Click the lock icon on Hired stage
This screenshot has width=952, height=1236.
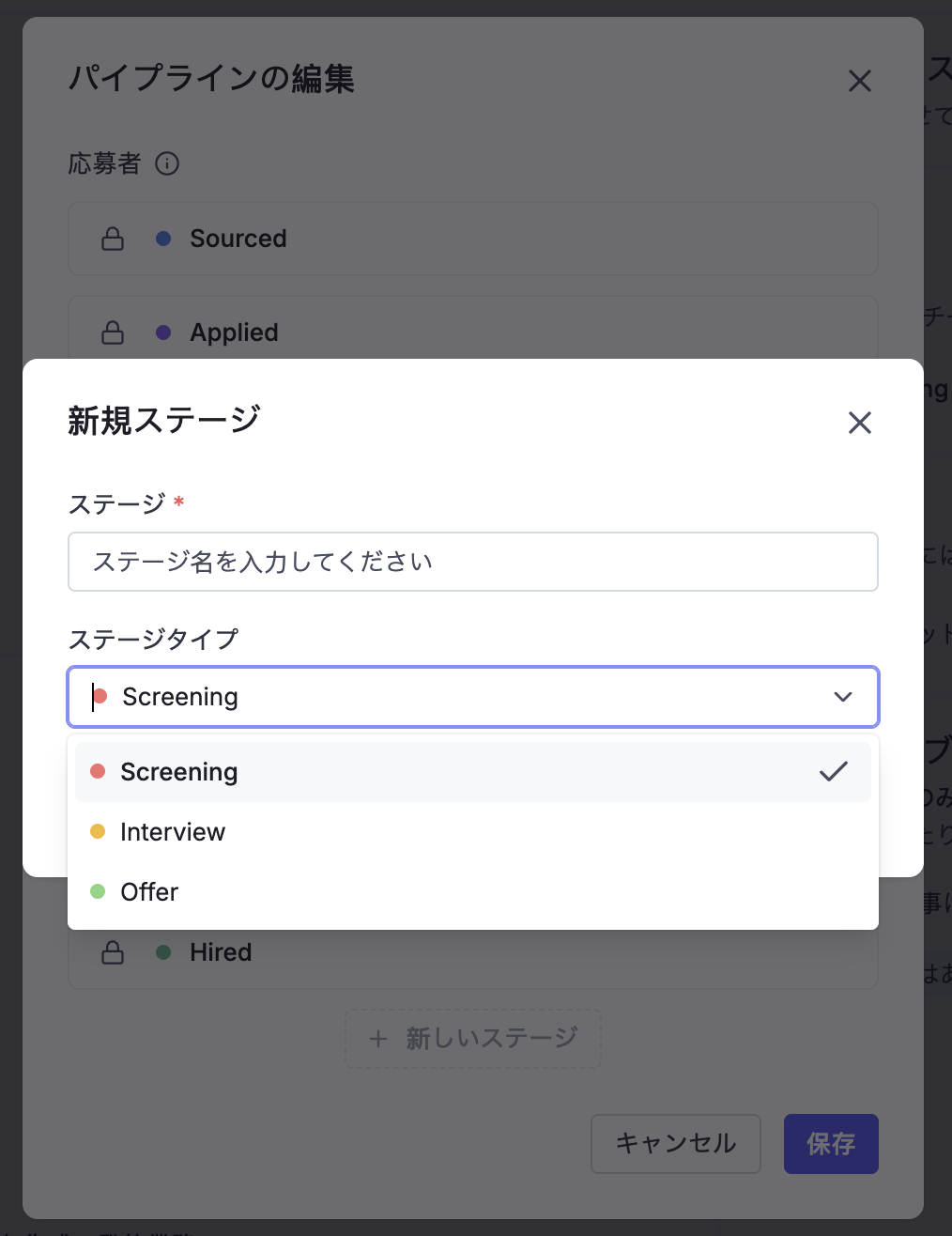coord(113,952)
